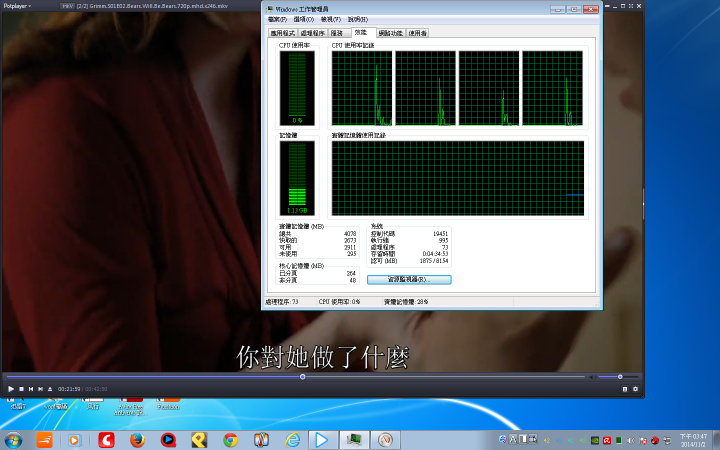Click the PotPlayer seek bar handle
This screenshot has height=450, width=720.
tap(303, 377)
